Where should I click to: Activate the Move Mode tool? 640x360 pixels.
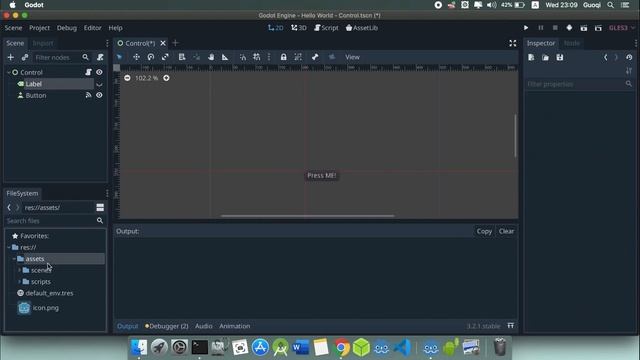136,57
